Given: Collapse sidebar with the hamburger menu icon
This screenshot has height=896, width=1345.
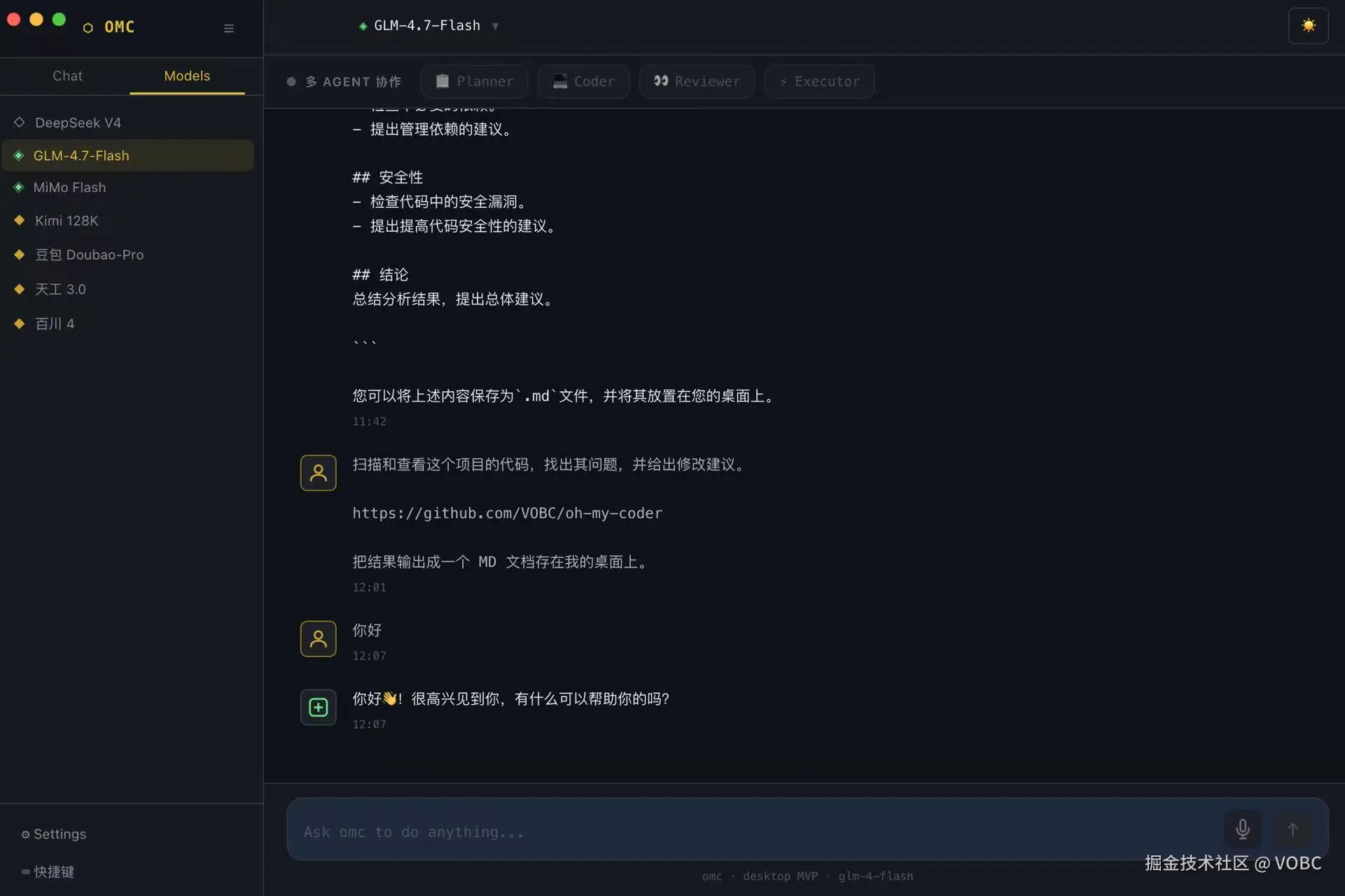Looking at the screenshot, I should click(229, 28).
